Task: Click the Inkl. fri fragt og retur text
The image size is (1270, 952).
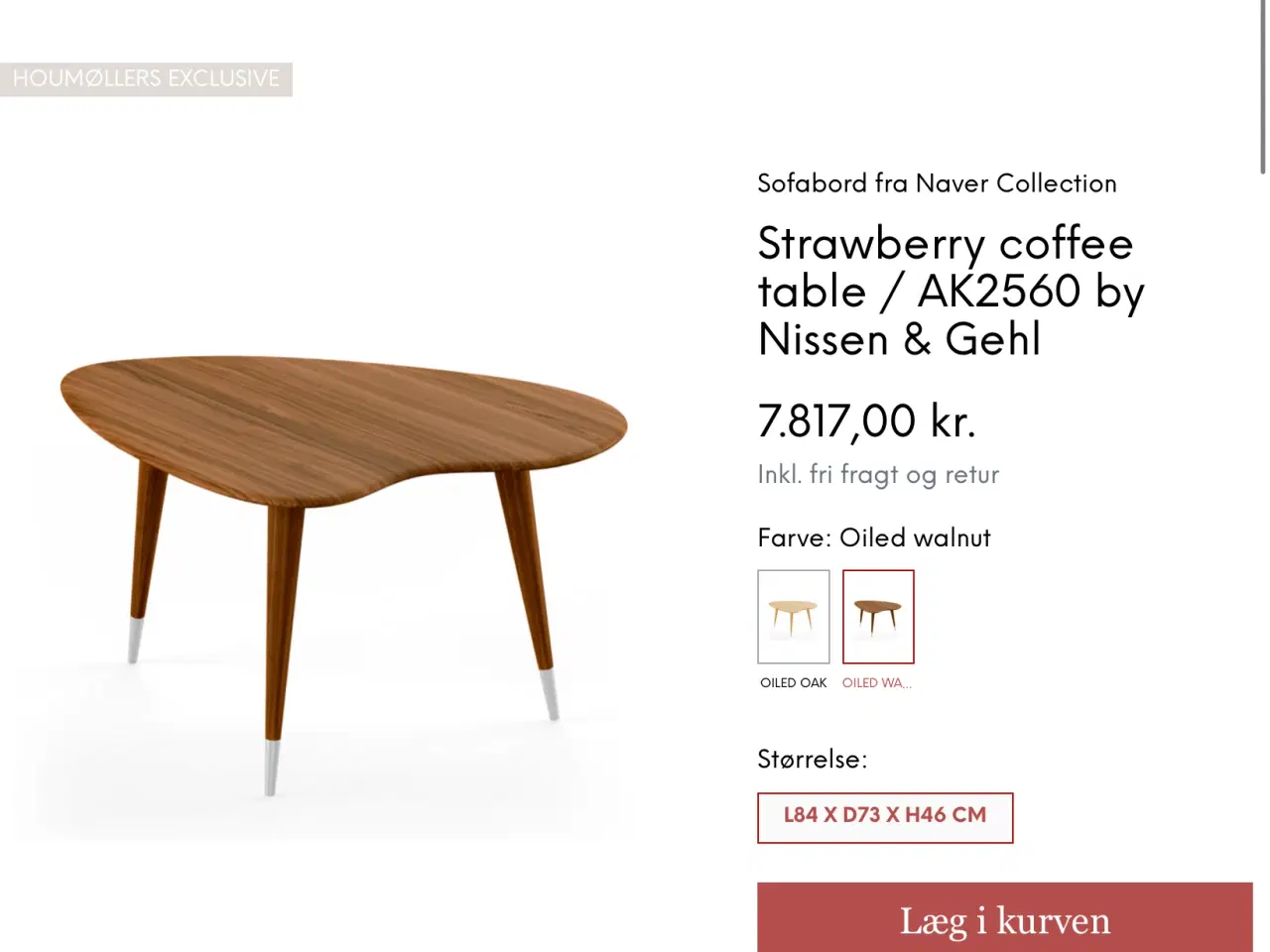Action: 877,475
